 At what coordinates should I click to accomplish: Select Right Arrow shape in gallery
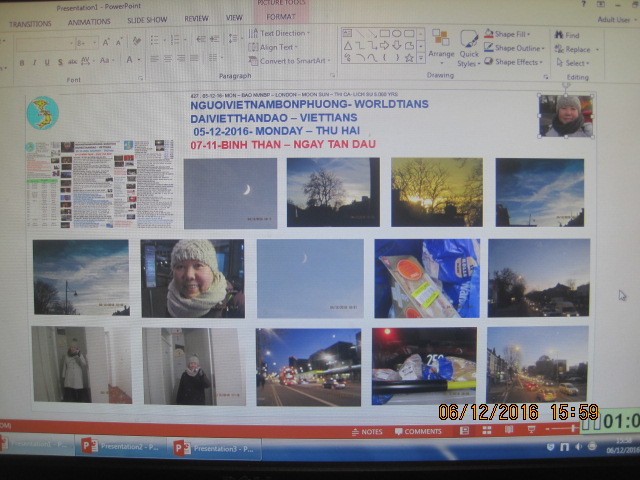pyautogui.click(x=384, y=45)
